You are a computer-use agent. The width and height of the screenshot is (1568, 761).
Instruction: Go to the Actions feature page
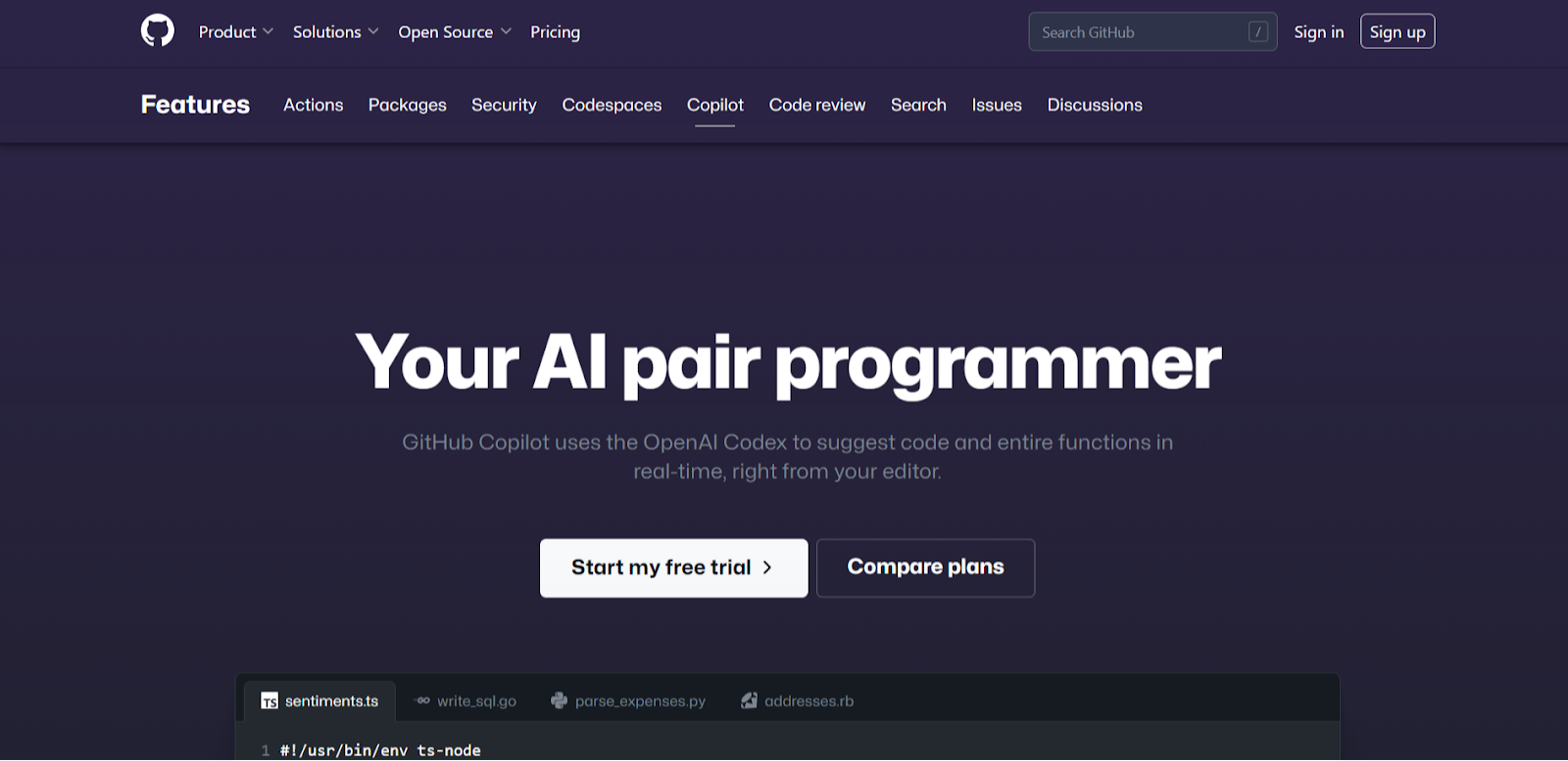click(314, 105)
